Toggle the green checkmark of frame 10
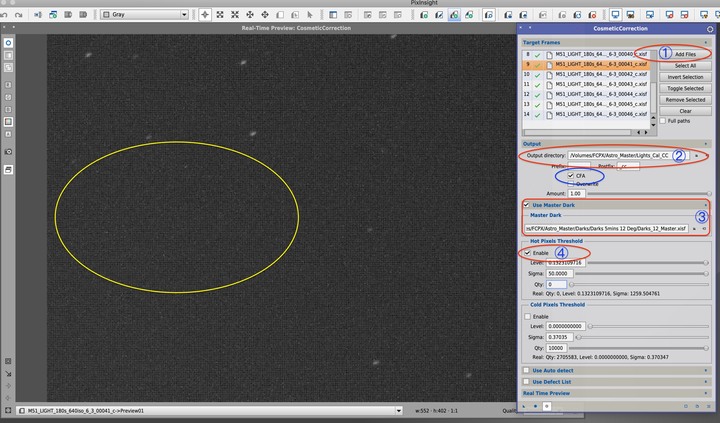 (537, 74)
